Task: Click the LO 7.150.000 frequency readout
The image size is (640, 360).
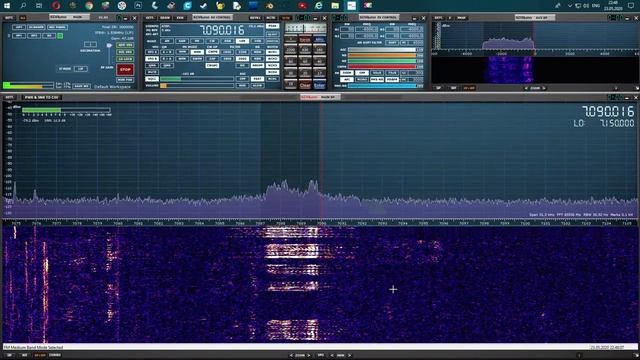Action: click(x=604, y=123)
